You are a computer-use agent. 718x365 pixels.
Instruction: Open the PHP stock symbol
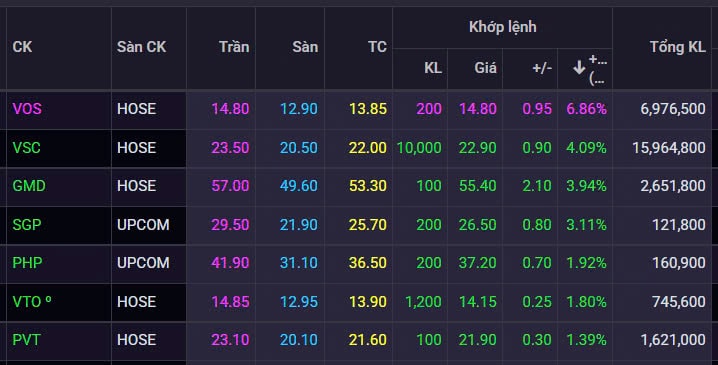[x=27, y=263]
